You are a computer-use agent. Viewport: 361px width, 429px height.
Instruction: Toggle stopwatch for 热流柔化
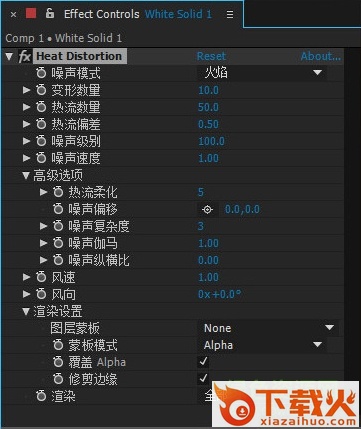click(58, 192)
